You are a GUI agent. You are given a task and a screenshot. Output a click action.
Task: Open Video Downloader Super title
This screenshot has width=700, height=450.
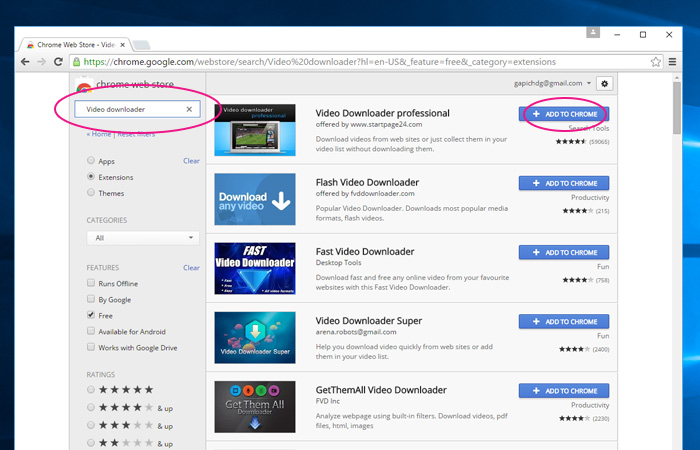tap(369, 321)
